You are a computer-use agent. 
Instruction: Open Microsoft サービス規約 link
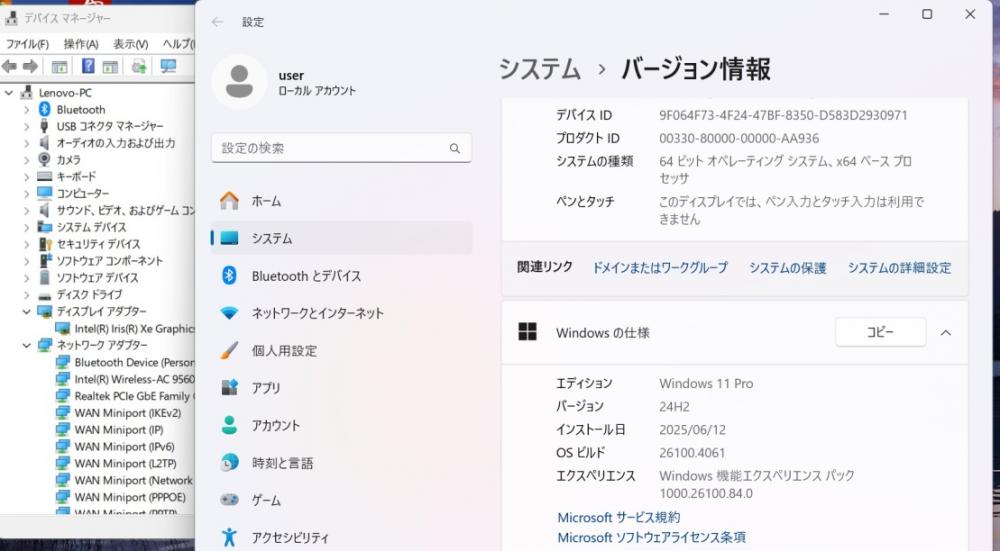tap(619, 517)
